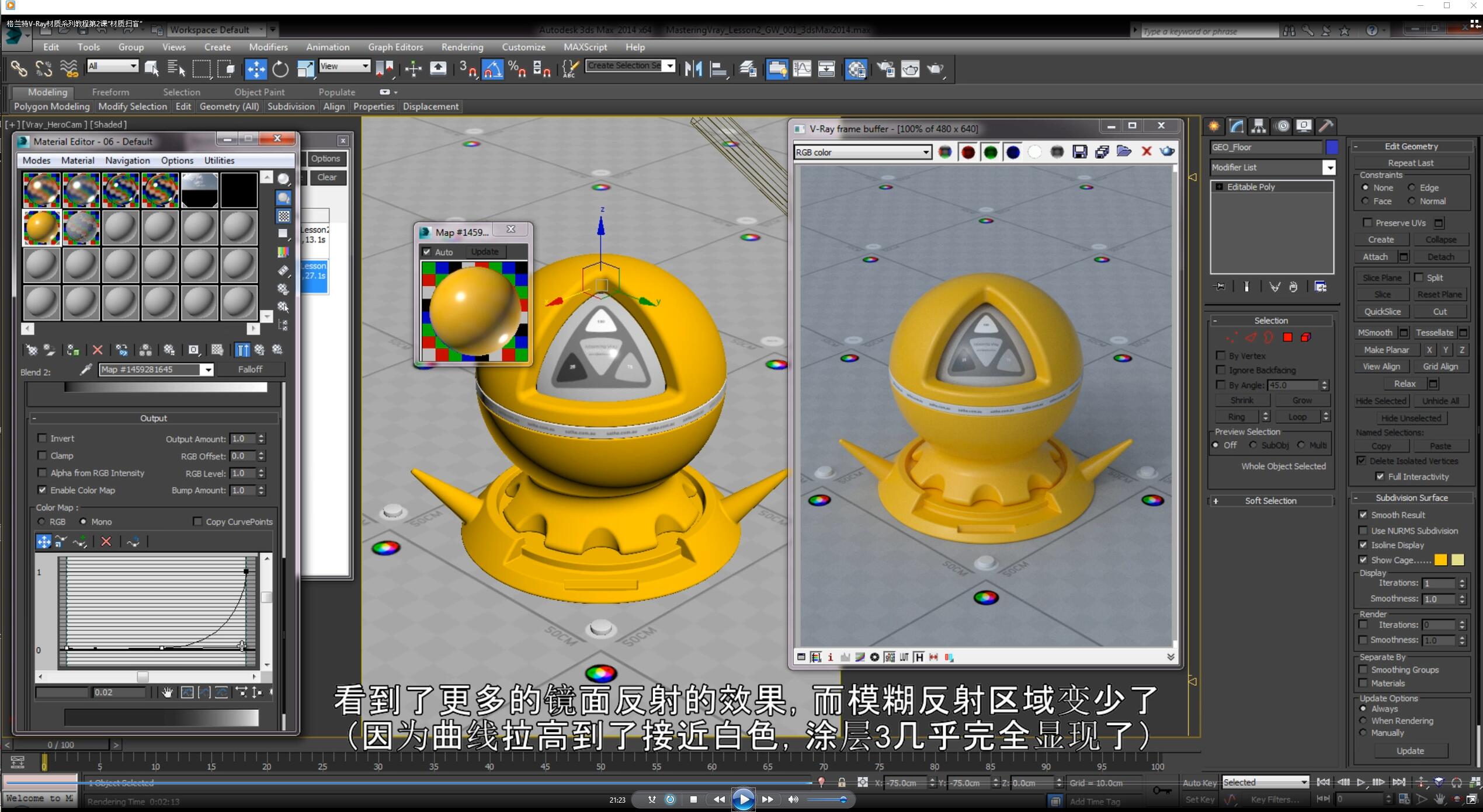This screenshot has height=812, width=1483.
Task: Uncheck Auto in Map preview window
Action: pos(427,252)
